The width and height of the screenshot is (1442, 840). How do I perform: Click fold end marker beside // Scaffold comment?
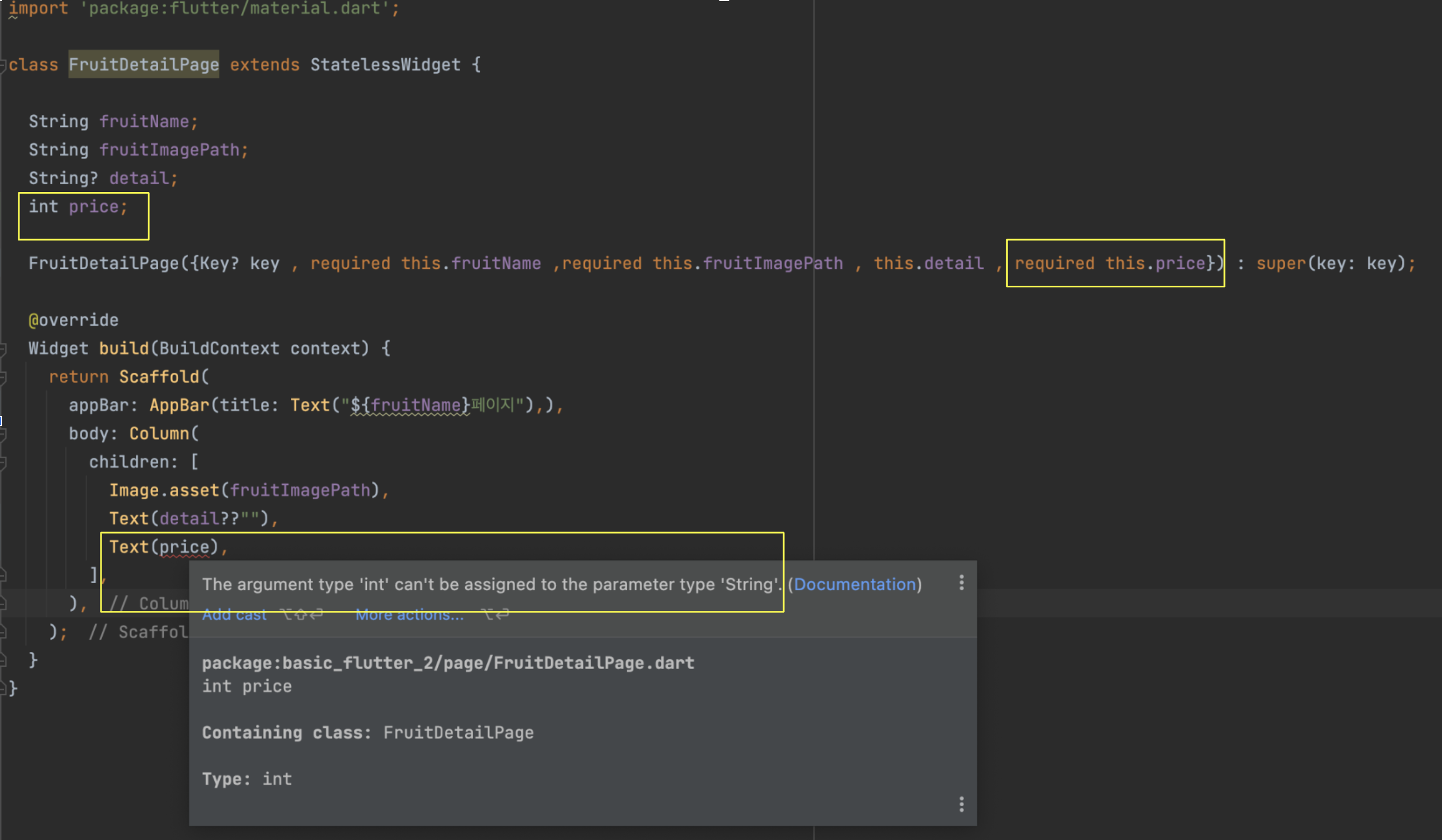point(3,632)
